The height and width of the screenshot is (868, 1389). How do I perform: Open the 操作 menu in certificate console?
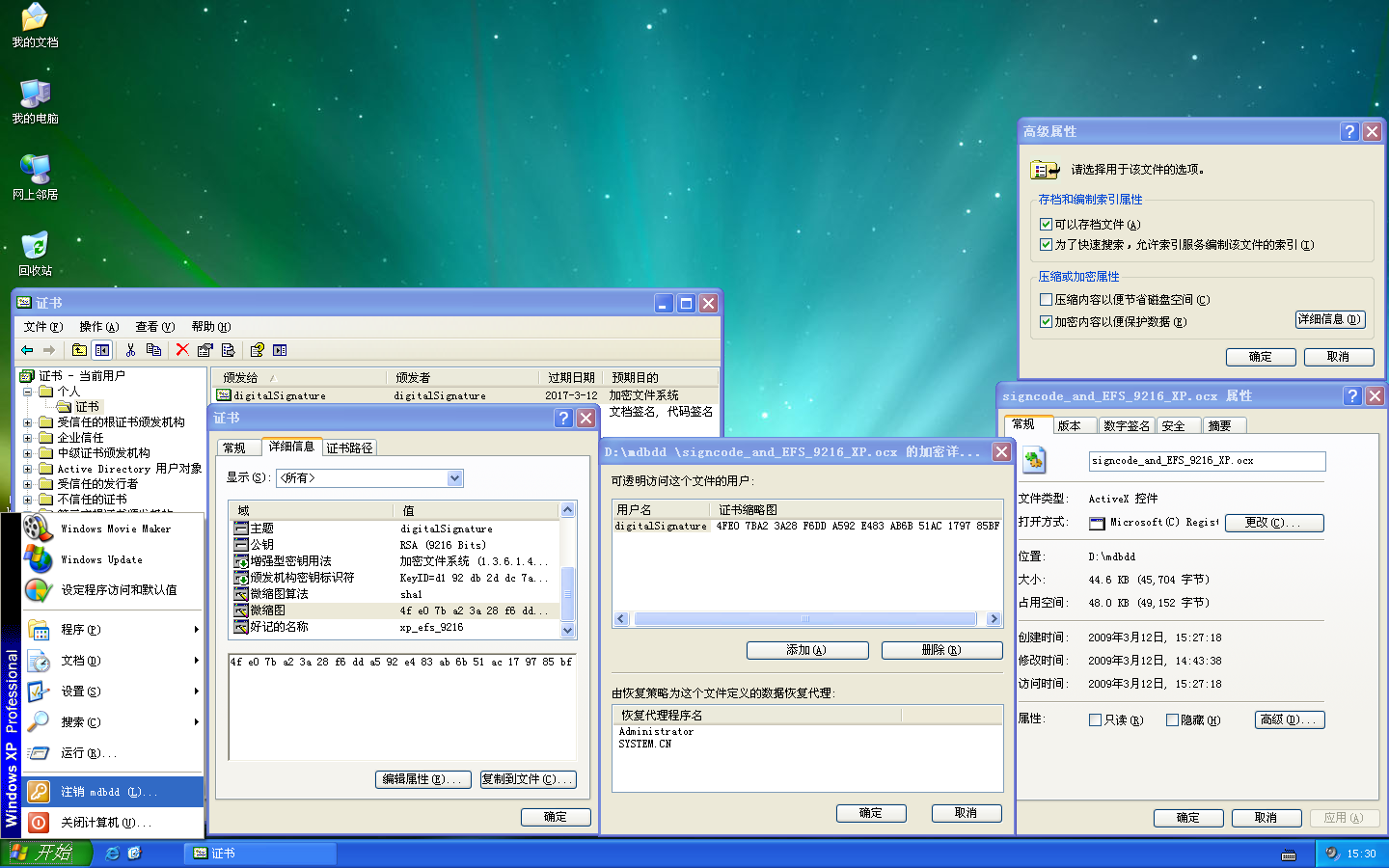pos(98,327)
